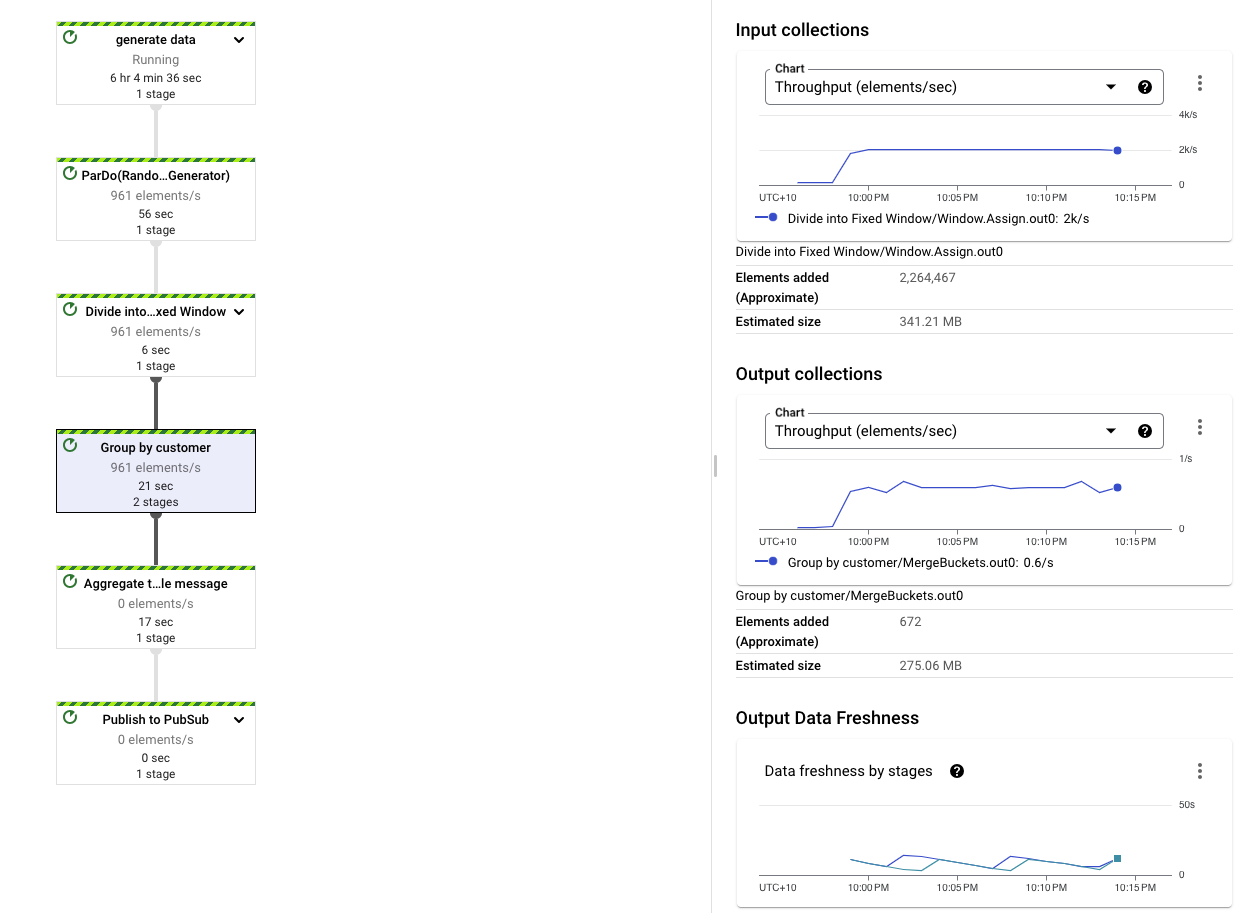Open three-dot menu for Output Data Freshness
This screenshot has height=913, width=1250.
pos(1200,771)
